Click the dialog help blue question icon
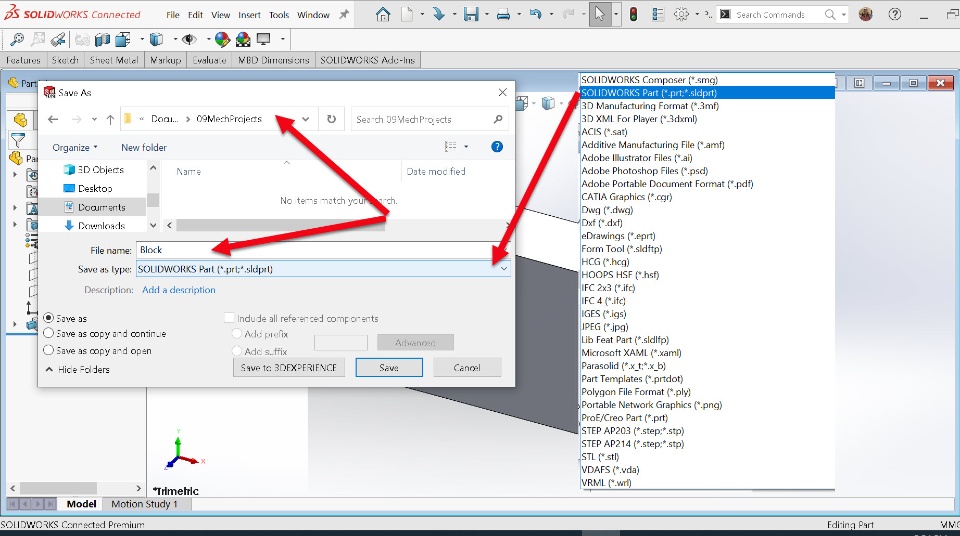 tap(497, 146)
